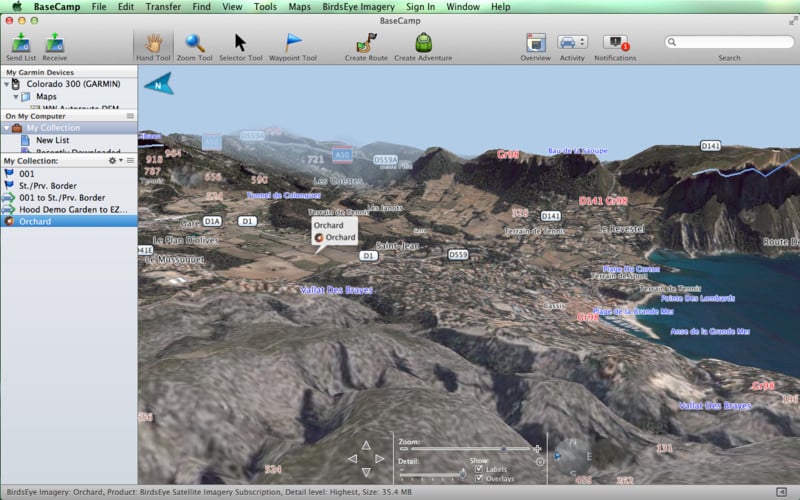Click the lines icon in On My Computer header
Image resolution: width=800 pixels, height=500 pixels.
pos(130,116)
